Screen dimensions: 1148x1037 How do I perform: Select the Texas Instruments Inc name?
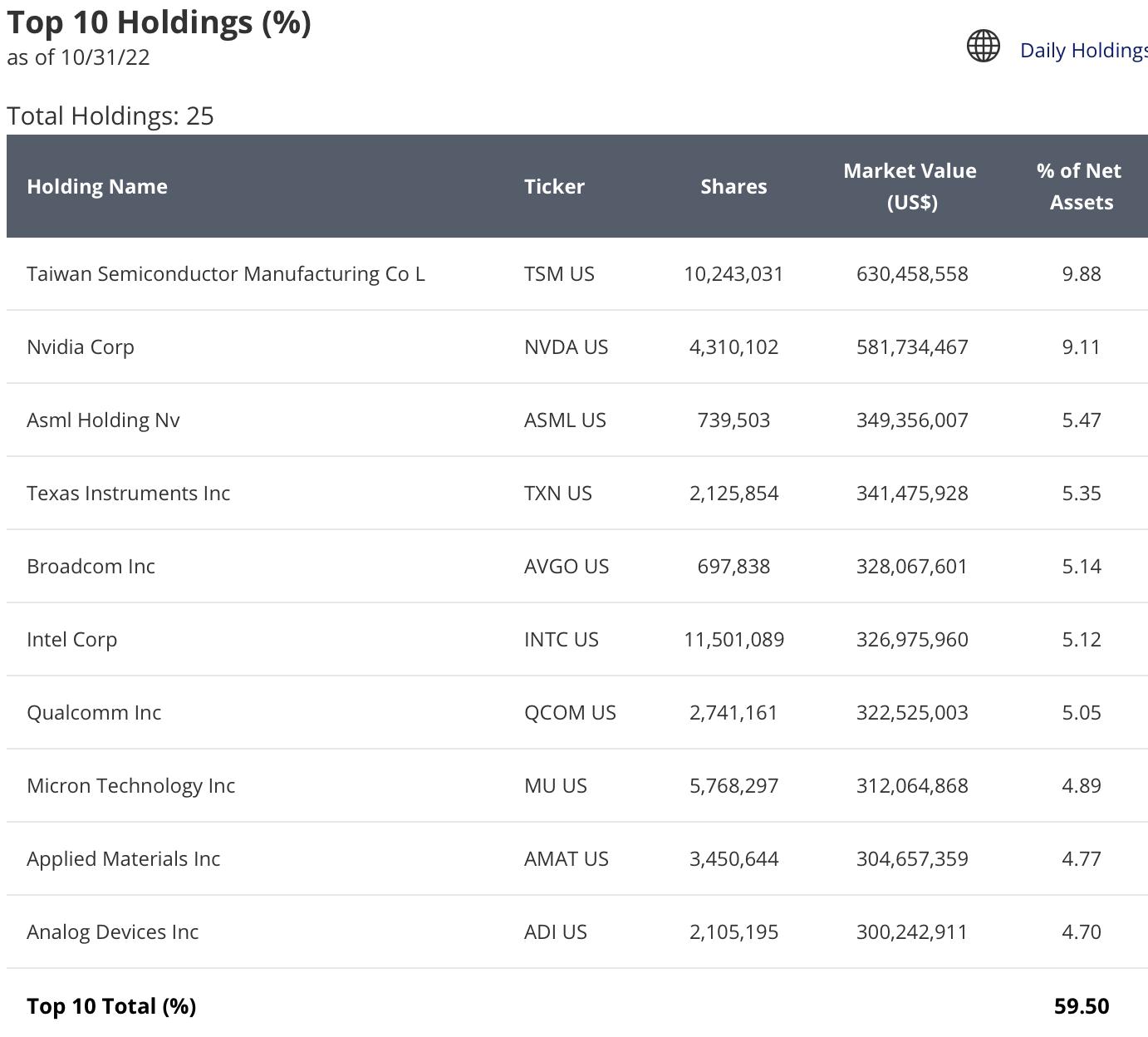point(128,494)
